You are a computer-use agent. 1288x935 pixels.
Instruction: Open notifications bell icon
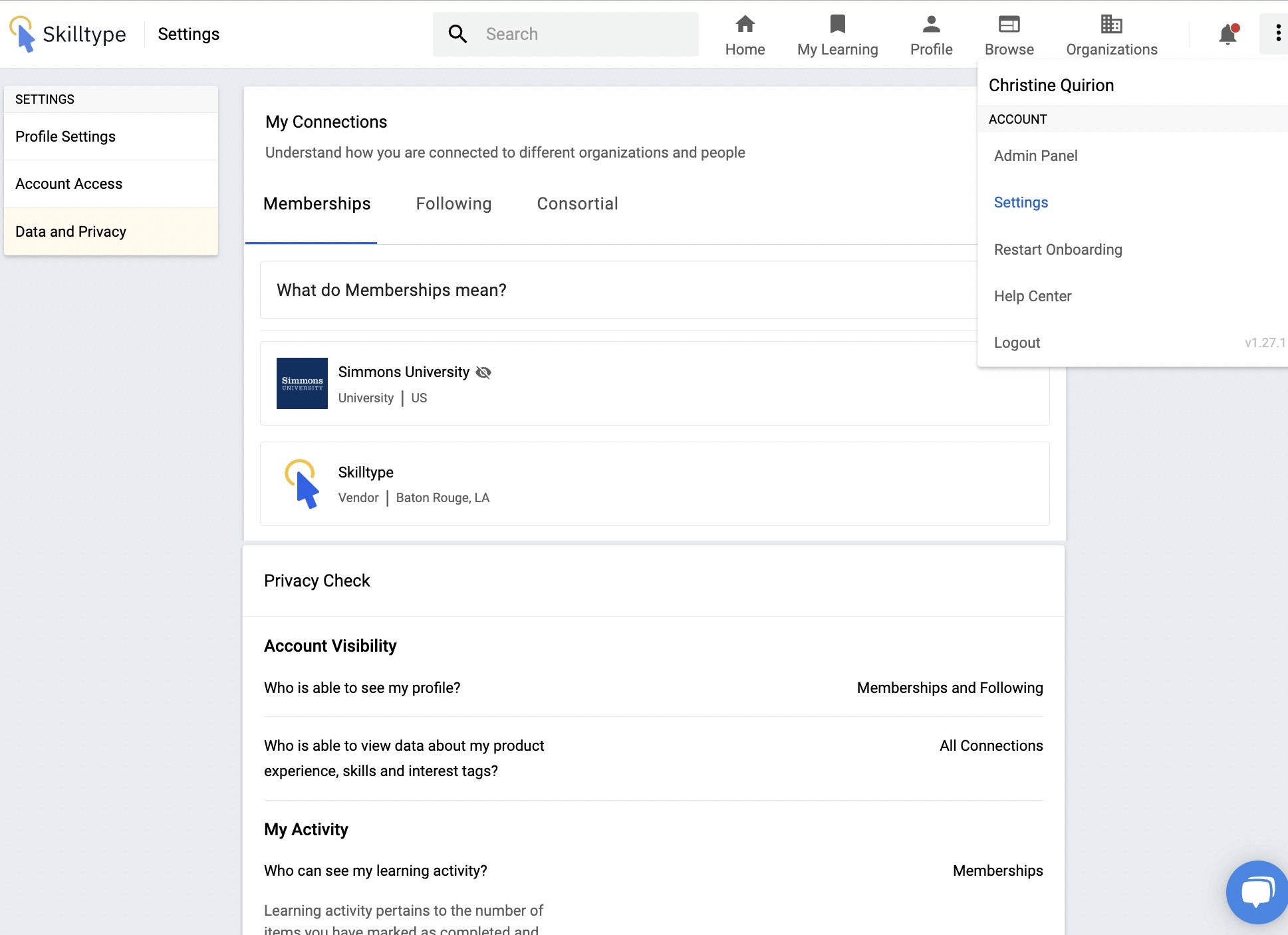click(x=1227, y=34)
